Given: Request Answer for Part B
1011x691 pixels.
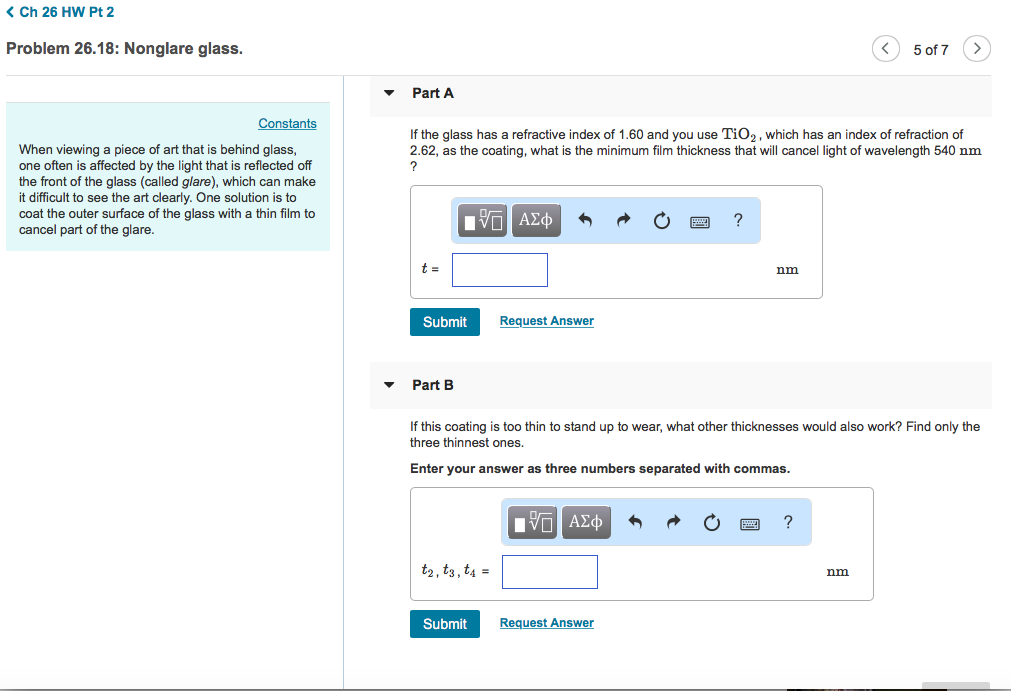Looking at the screenshot, I should point(546,623).
